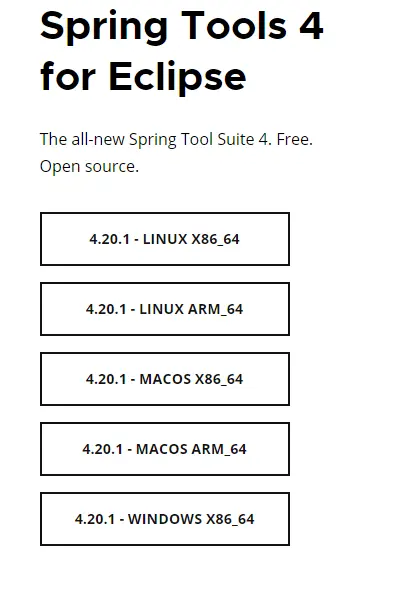The width and height of the screenshot is (398, 590).
Task: Download the 4.20.1 Linux ARM_64 build
Action: 165,309
